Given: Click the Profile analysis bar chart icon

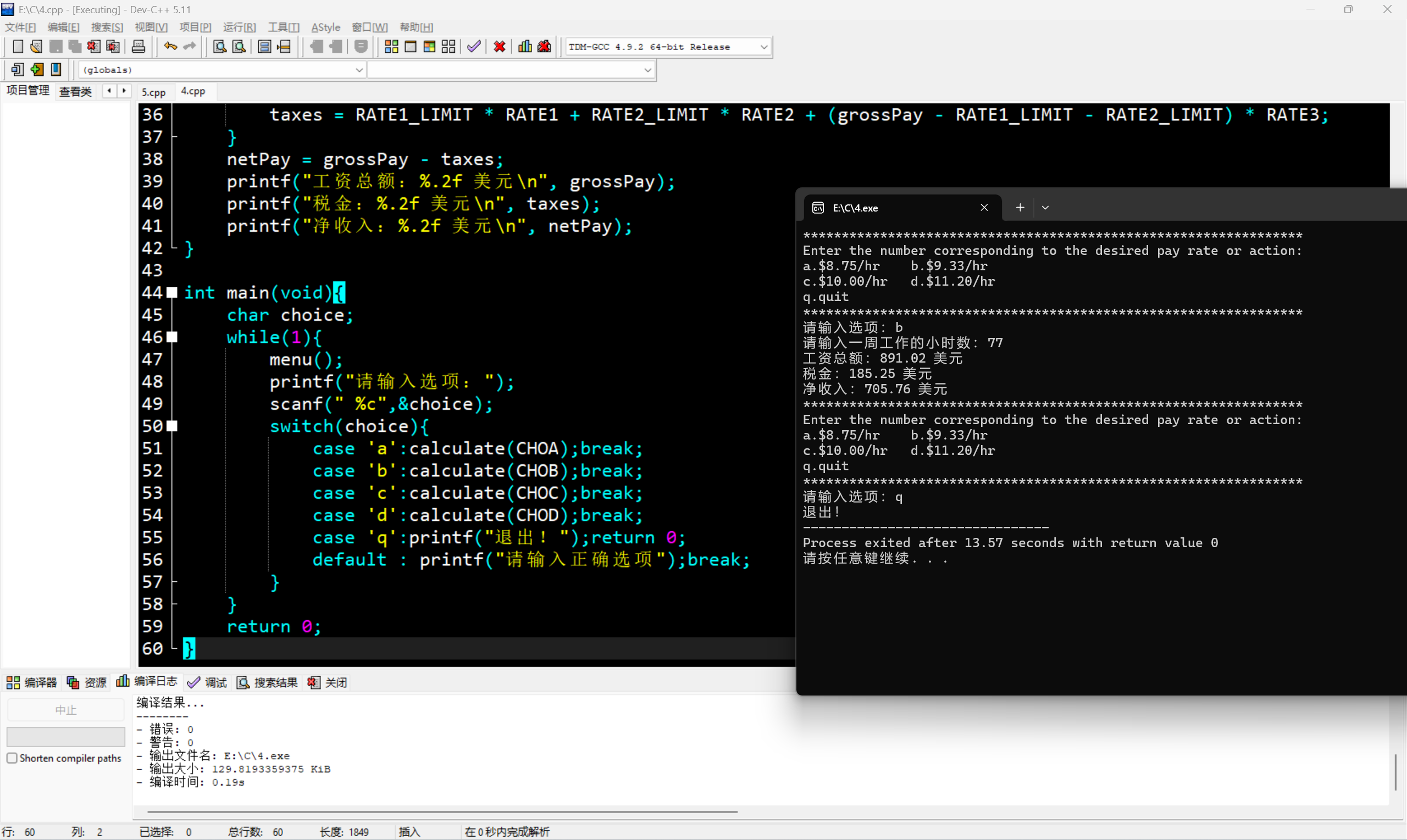Looking at the screenshot, I should (525, 47).
